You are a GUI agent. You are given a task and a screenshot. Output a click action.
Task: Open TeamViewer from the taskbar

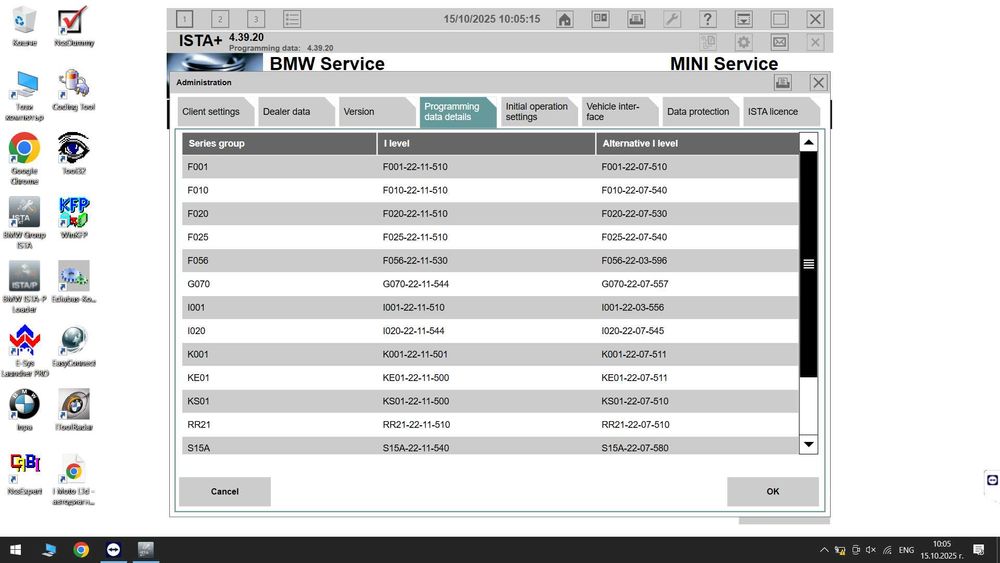[x=114, y=550]
